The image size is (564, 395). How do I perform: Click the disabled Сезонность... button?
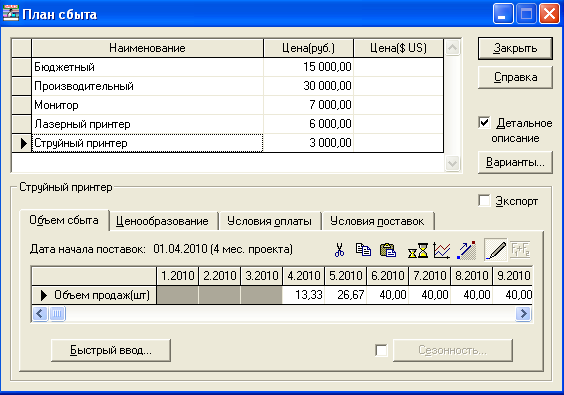tap(452, 350)
